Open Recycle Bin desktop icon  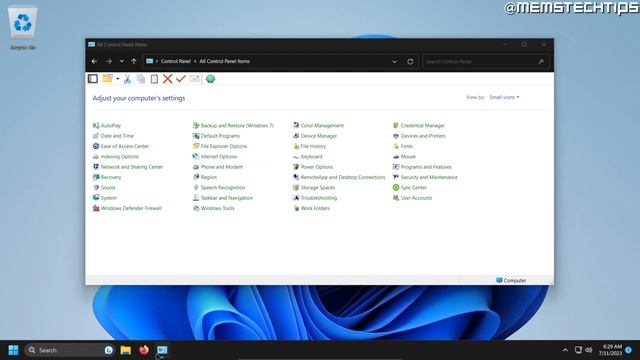pos(23,28)
